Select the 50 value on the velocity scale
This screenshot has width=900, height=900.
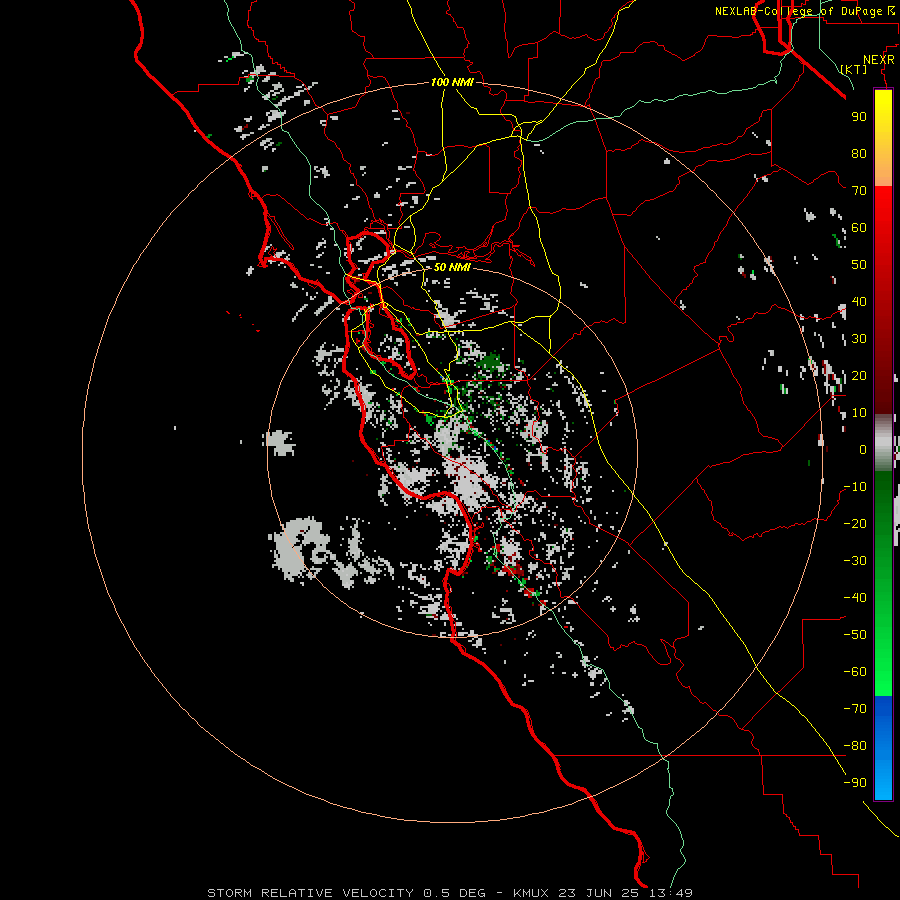tap(859, 265)
